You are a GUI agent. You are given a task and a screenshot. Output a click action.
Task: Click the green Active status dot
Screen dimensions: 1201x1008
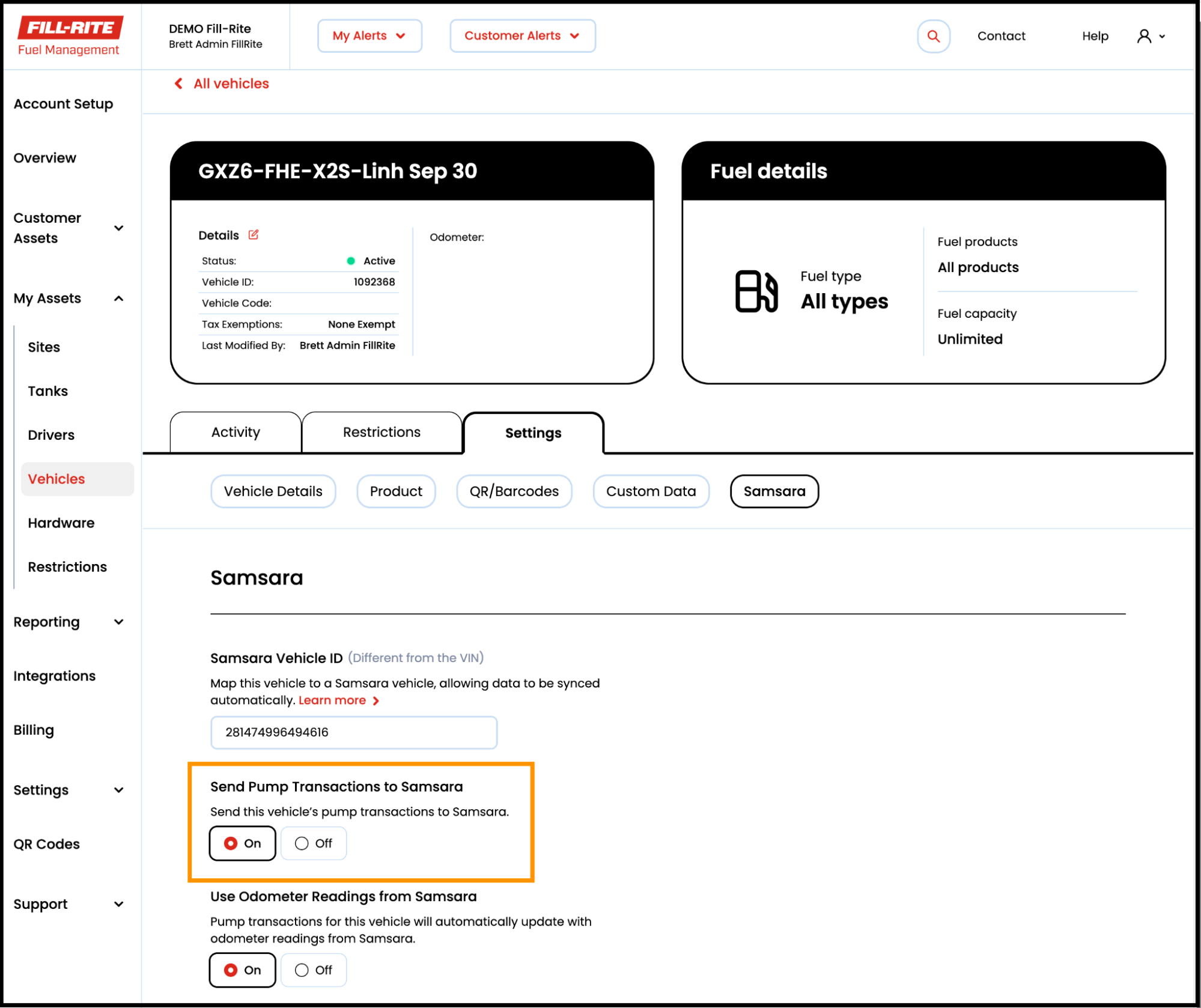tap(351, 261)
